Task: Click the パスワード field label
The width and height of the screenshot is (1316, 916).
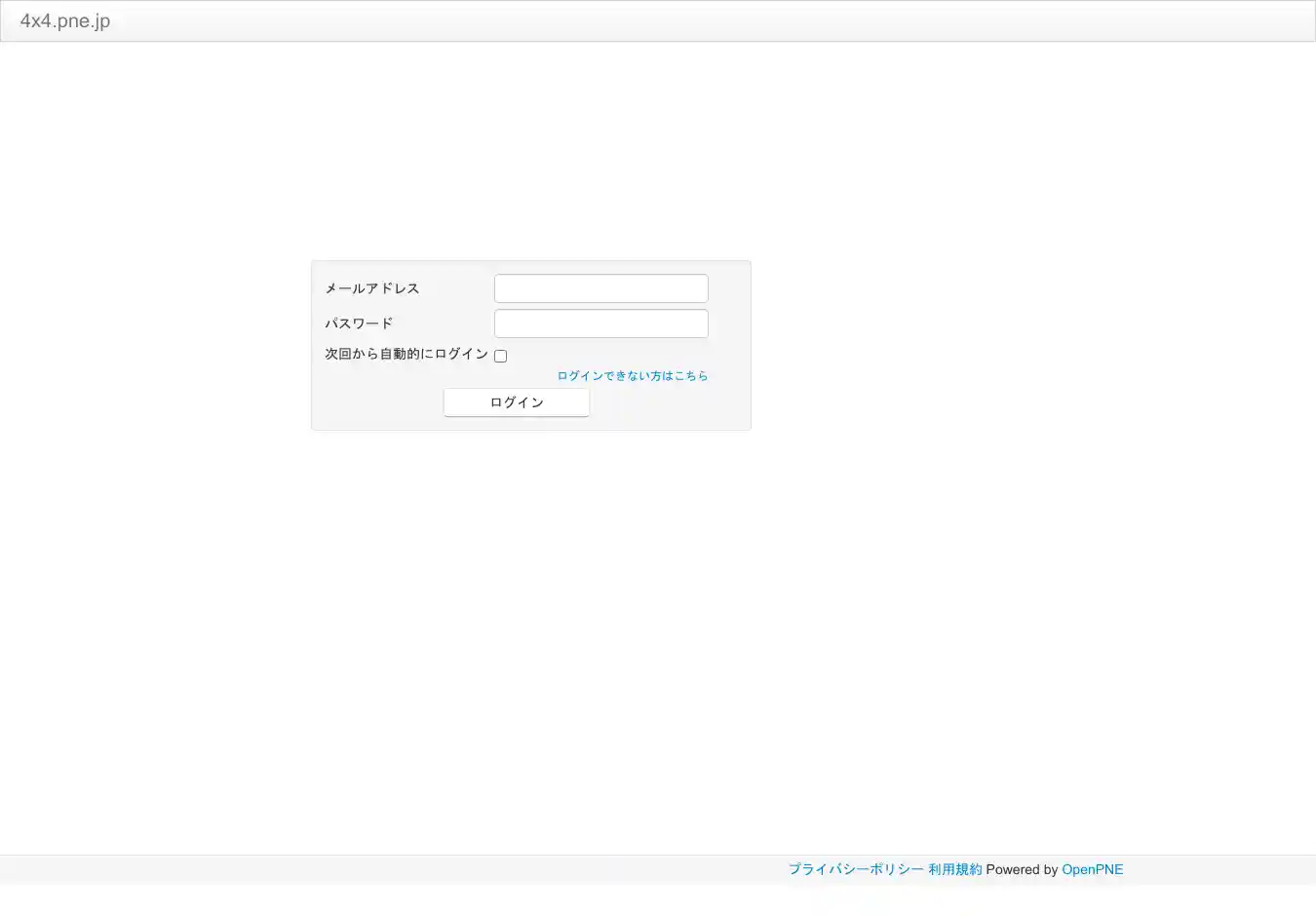Action: (x=359, y=324)
